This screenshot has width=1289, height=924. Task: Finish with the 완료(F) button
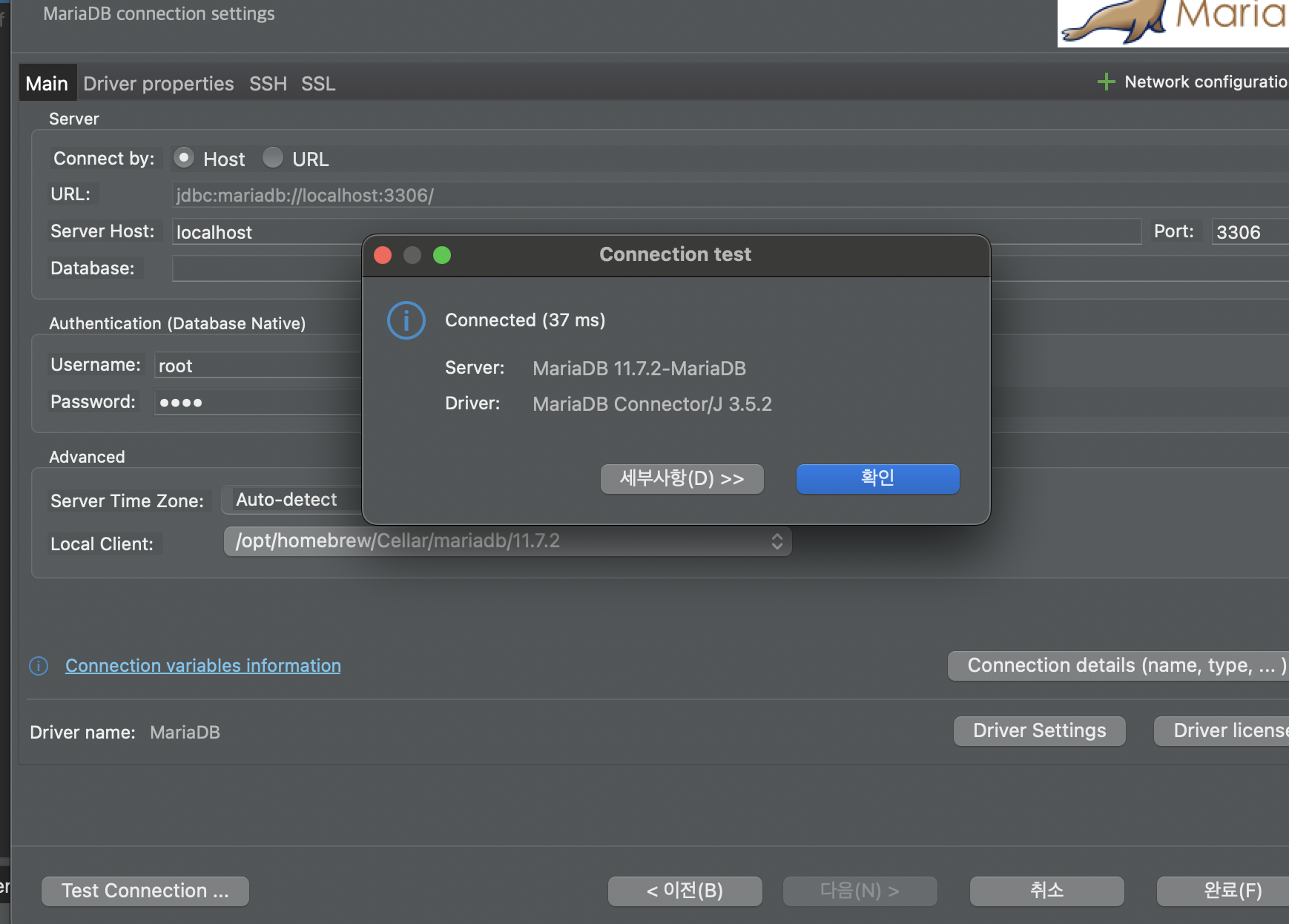point(1223,891)
